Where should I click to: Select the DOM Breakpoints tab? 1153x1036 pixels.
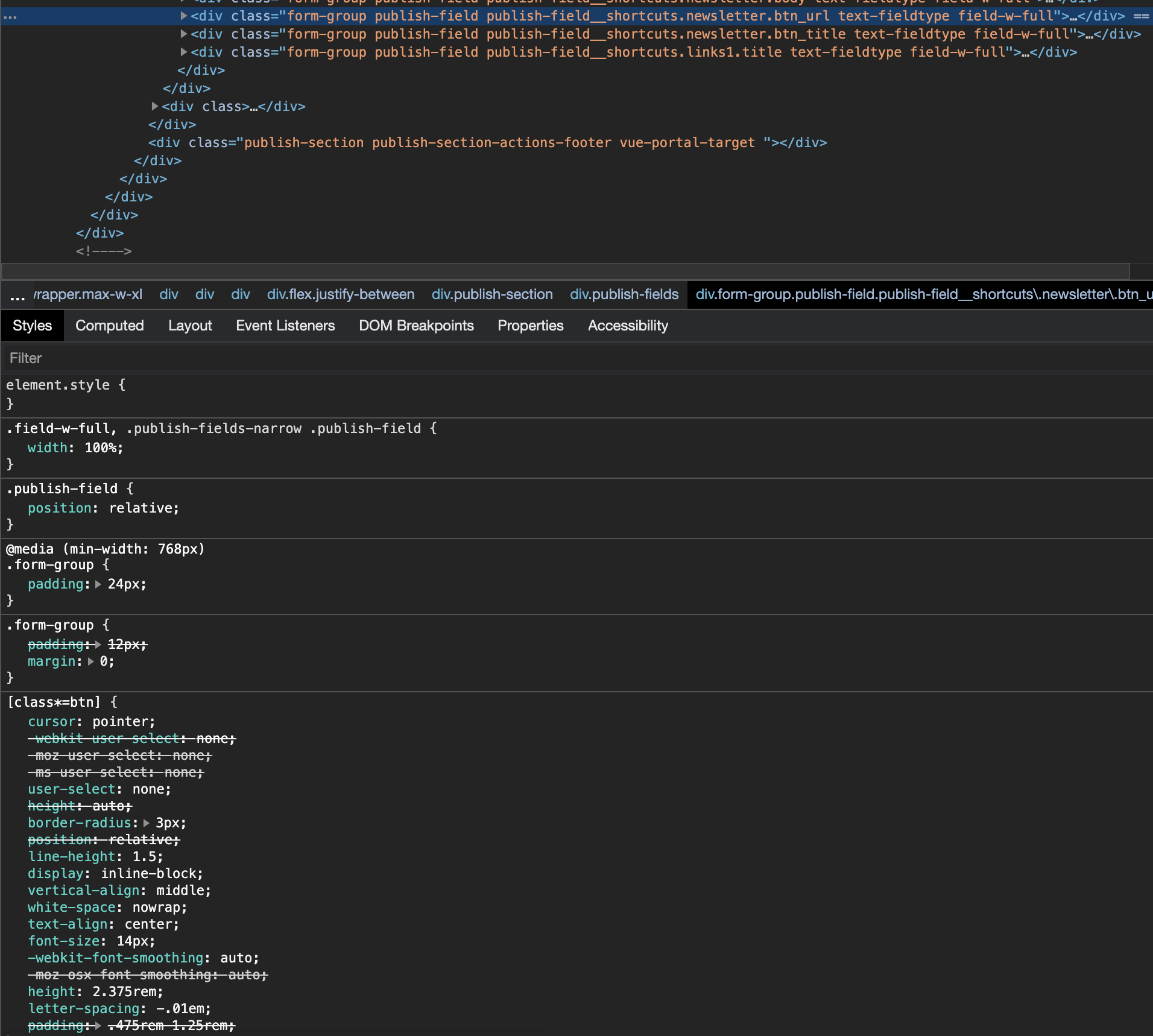point(416,326)
